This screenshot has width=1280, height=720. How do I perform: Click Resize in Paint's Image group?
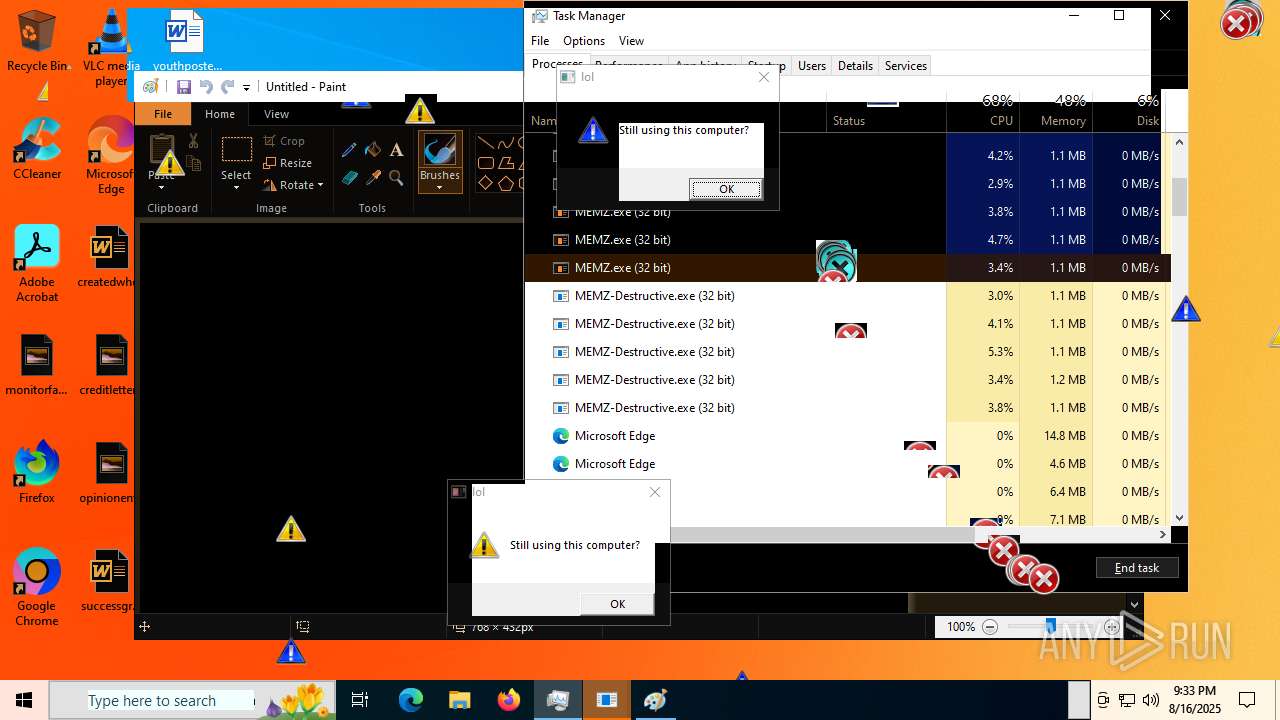tap(288, 163)
